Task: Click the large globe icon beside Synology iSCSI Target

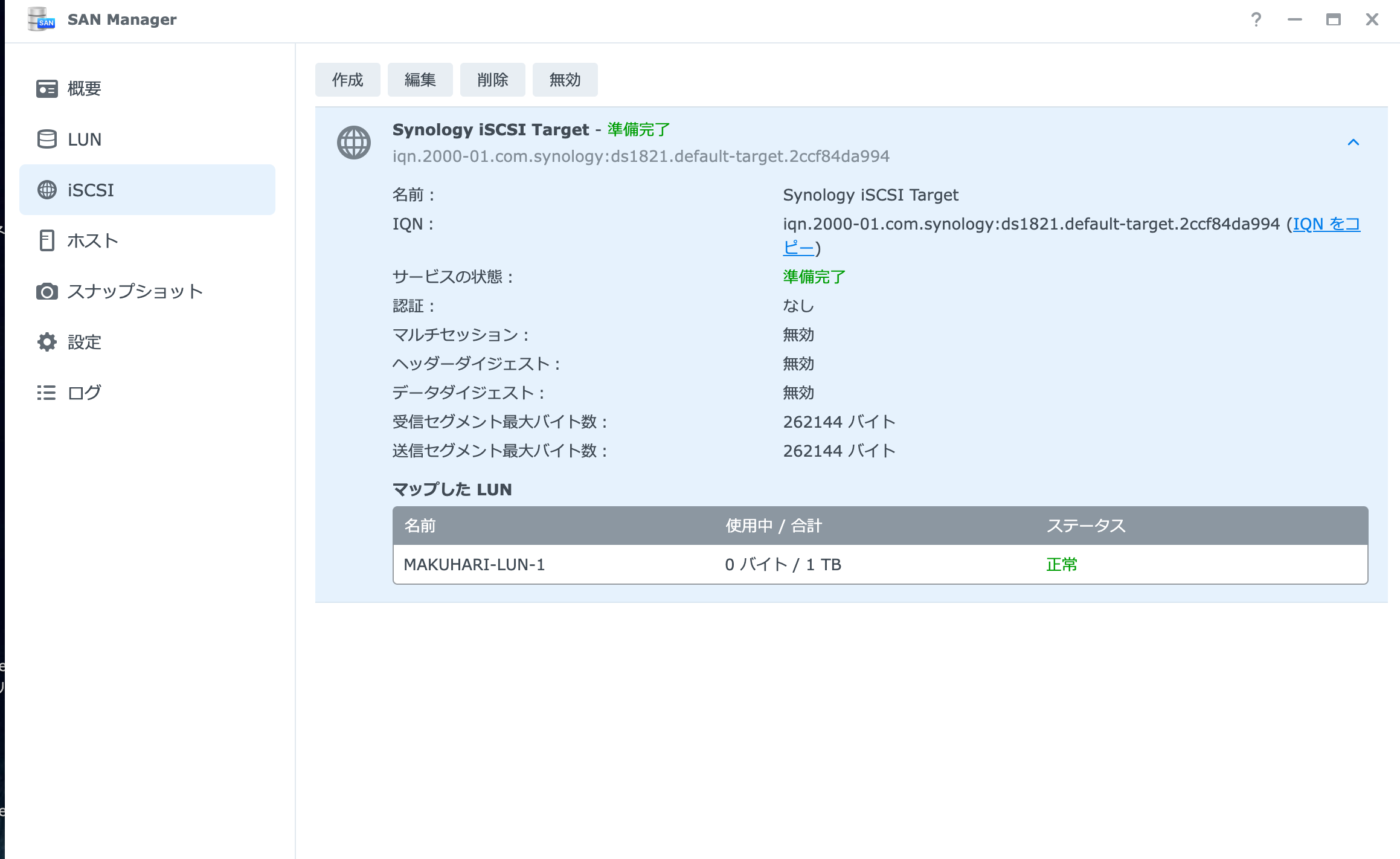Action: [x=353, y=143]
